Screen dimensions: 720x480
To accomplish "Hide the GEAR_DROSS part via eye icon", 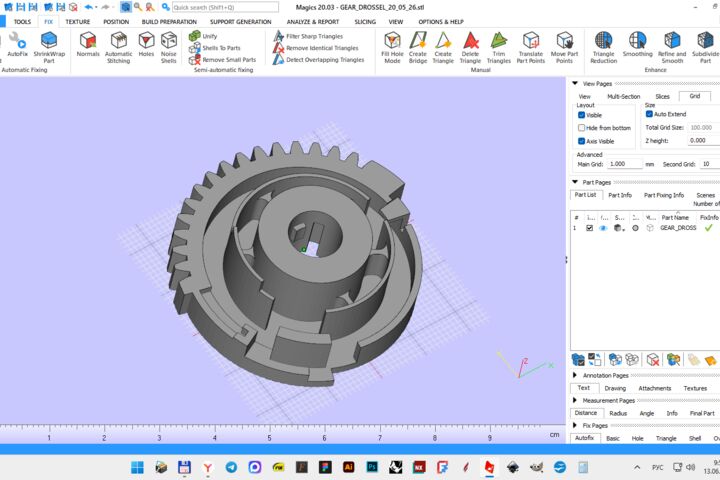I will (x=603, y=228).
